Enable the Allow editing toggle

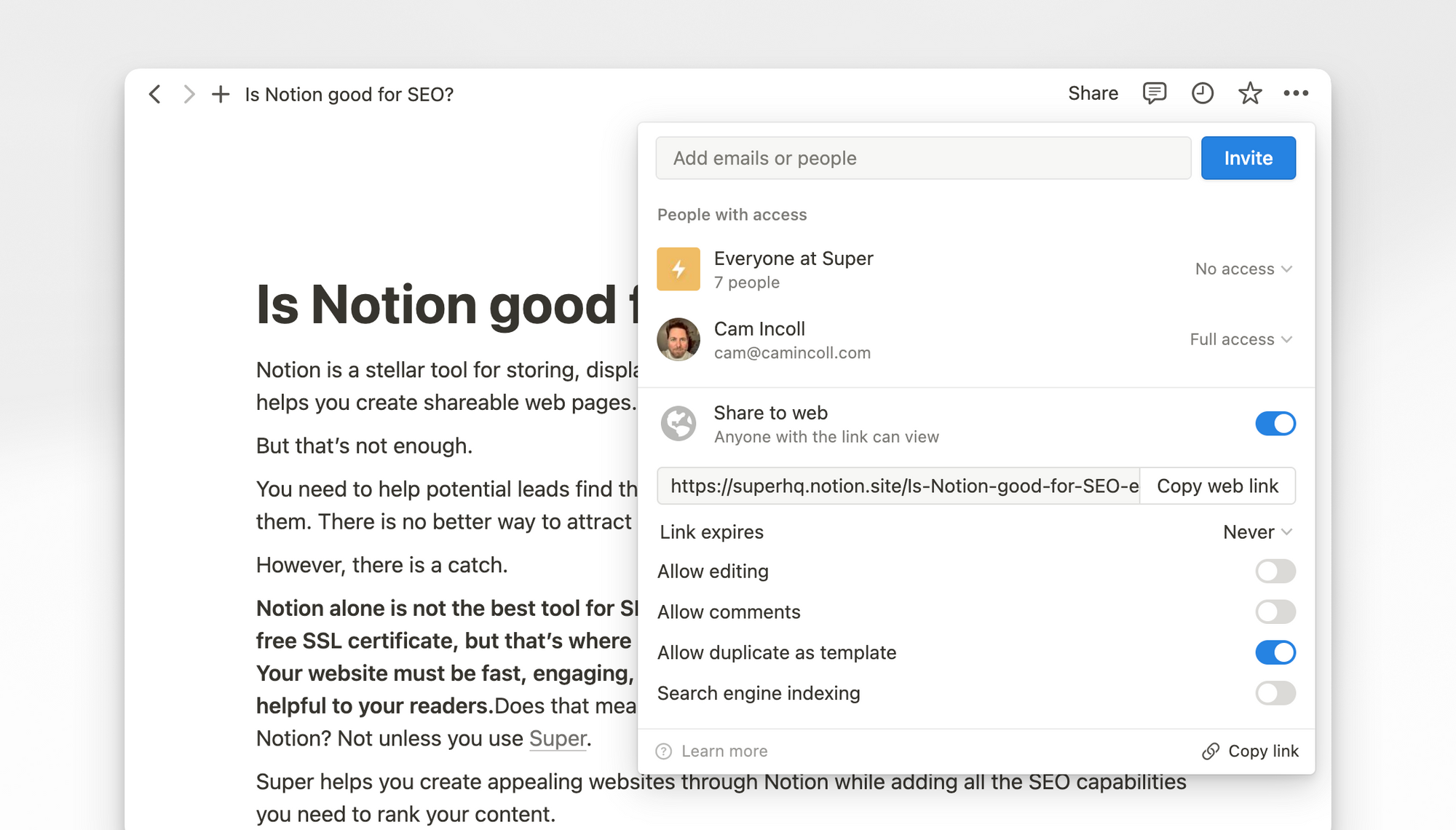pyautogui.click(x=1275, y=572)
